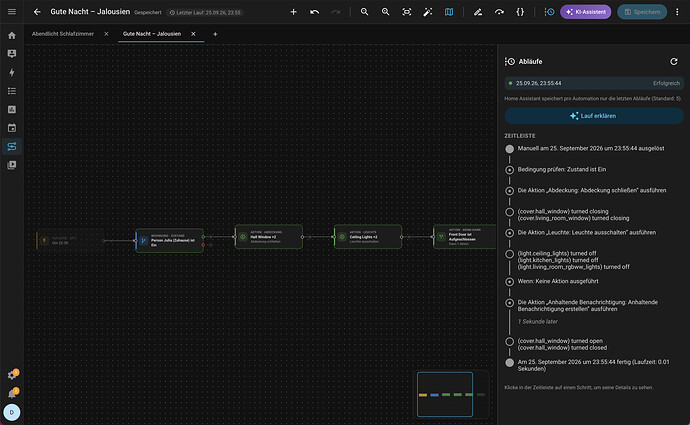Open the second sidebar icon below Home
The width and height of the screenshot is (690, 425).
[12, 54]
